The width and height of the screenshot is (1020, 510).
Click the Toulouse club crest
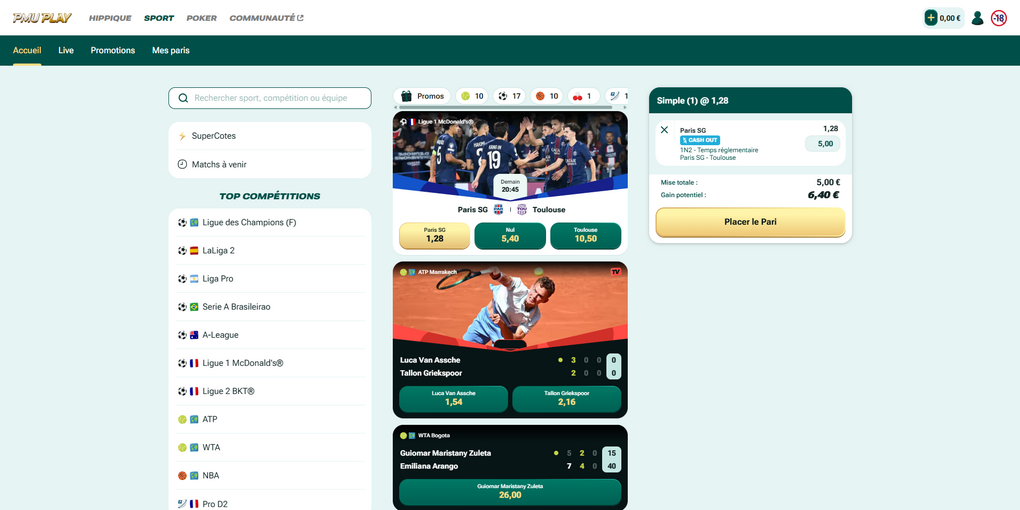tap(522, 209)
